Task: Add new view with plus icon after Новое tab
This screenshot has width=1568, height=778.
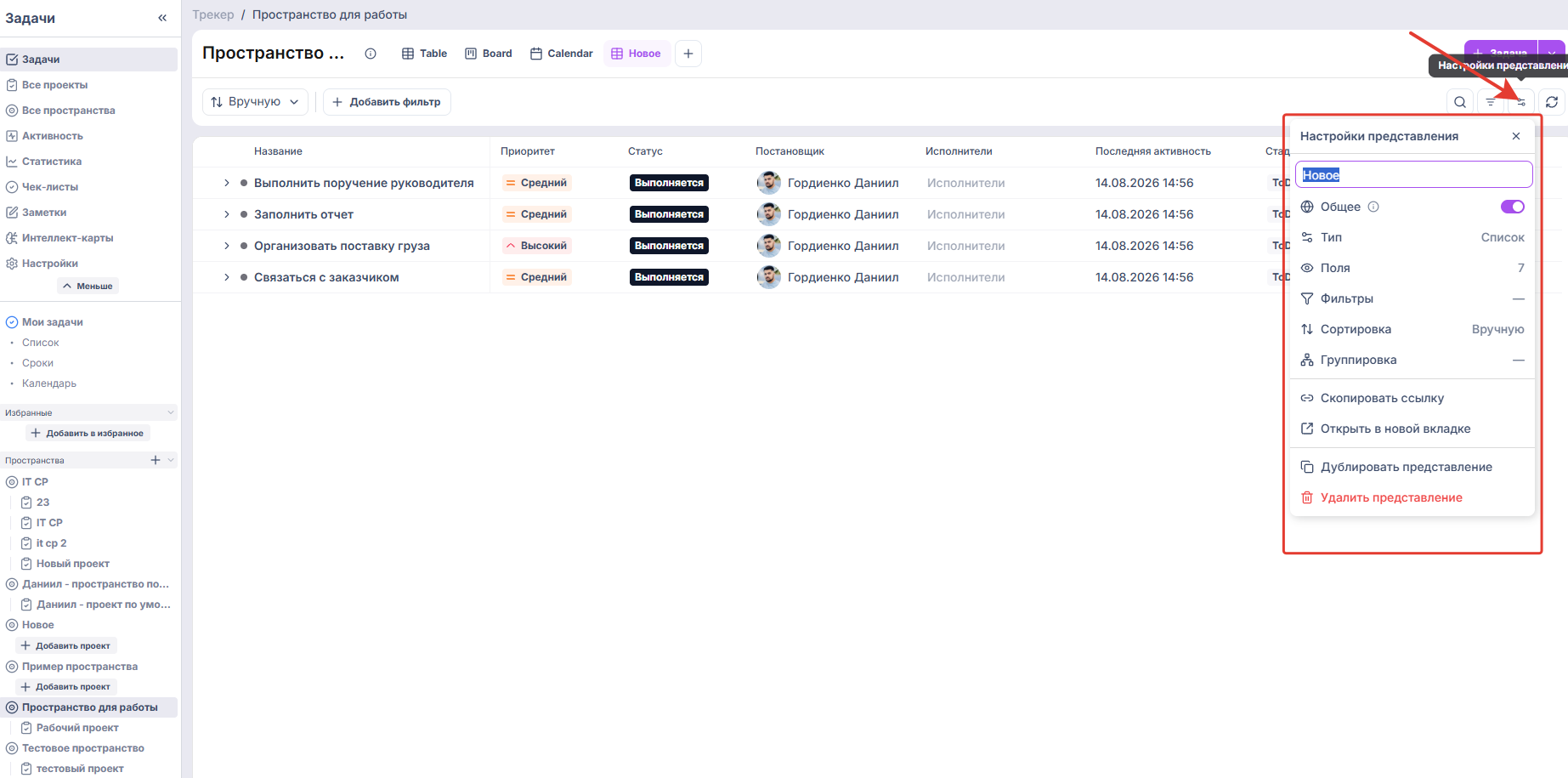Action: pos(688,54)
